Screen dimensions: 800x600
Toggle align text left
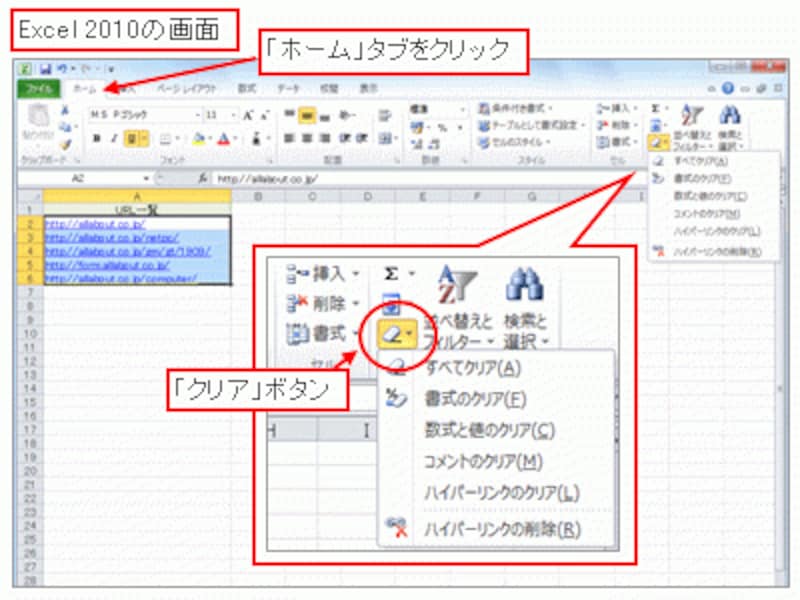click(289, 138)
